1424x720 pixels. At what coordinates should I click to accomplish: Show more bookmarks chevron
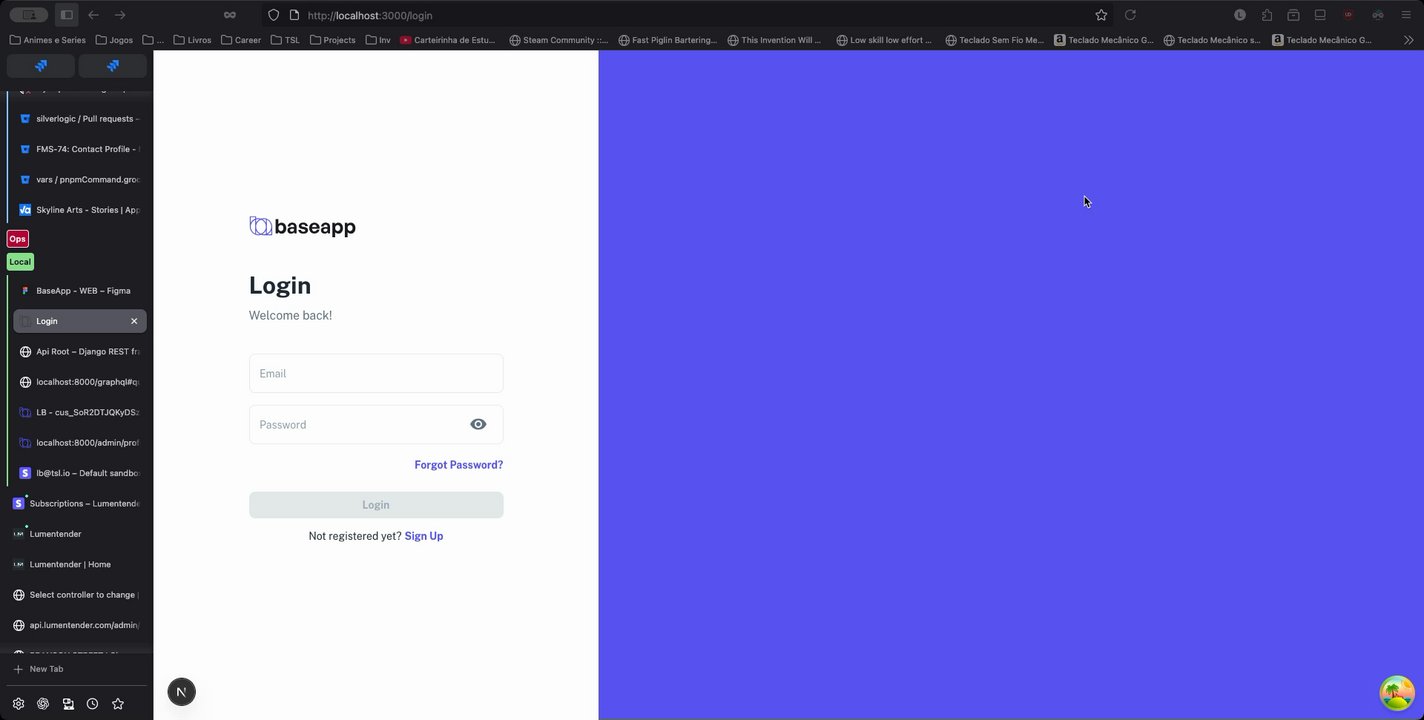pos(1409,40)
